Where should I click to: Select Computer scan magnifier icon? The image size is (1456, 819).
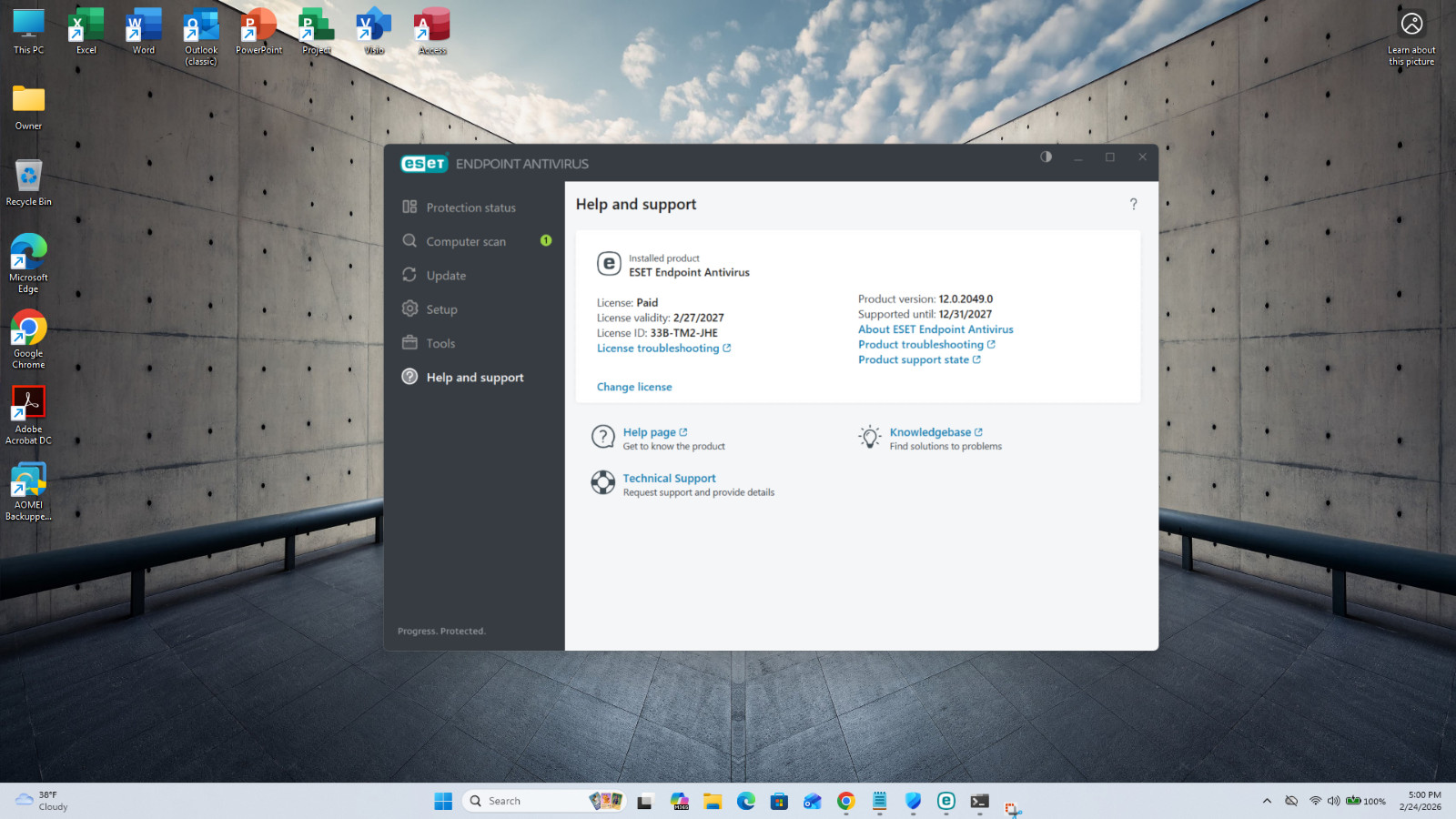coord(409,241)
